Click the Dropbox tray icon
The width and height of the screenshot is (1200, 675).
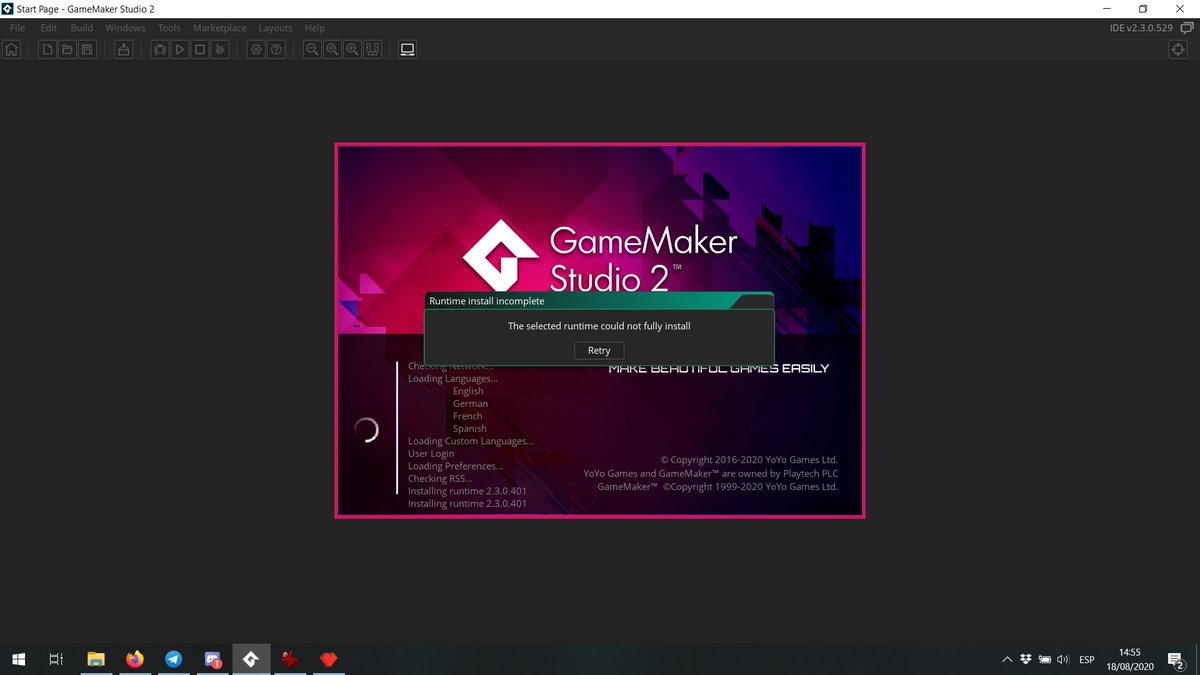pos(1025,660)
